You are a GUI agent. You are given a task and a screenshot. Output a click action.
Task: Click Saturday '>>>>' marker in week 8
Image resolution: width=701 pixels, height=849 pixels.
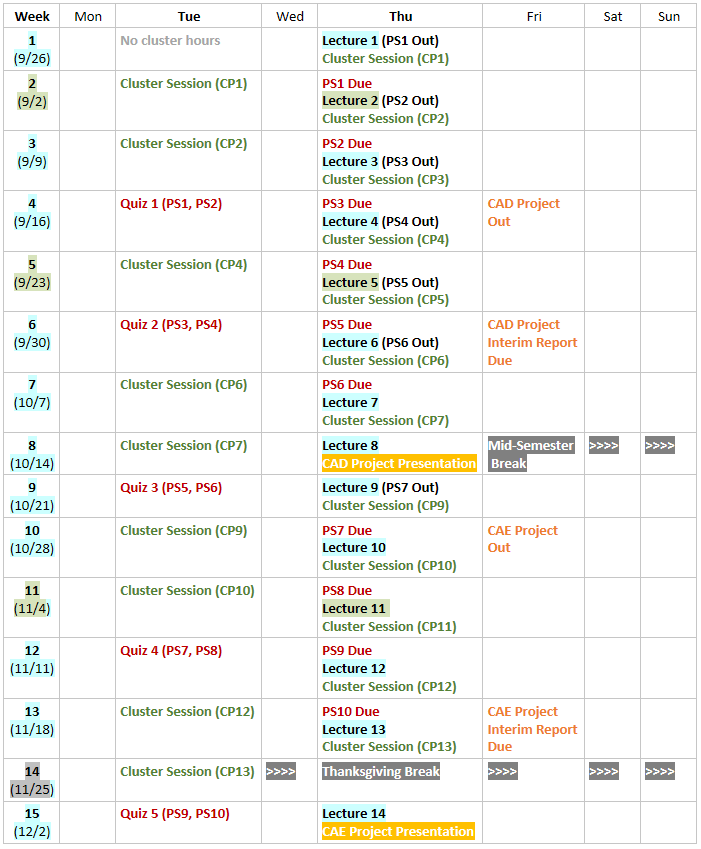604,445
